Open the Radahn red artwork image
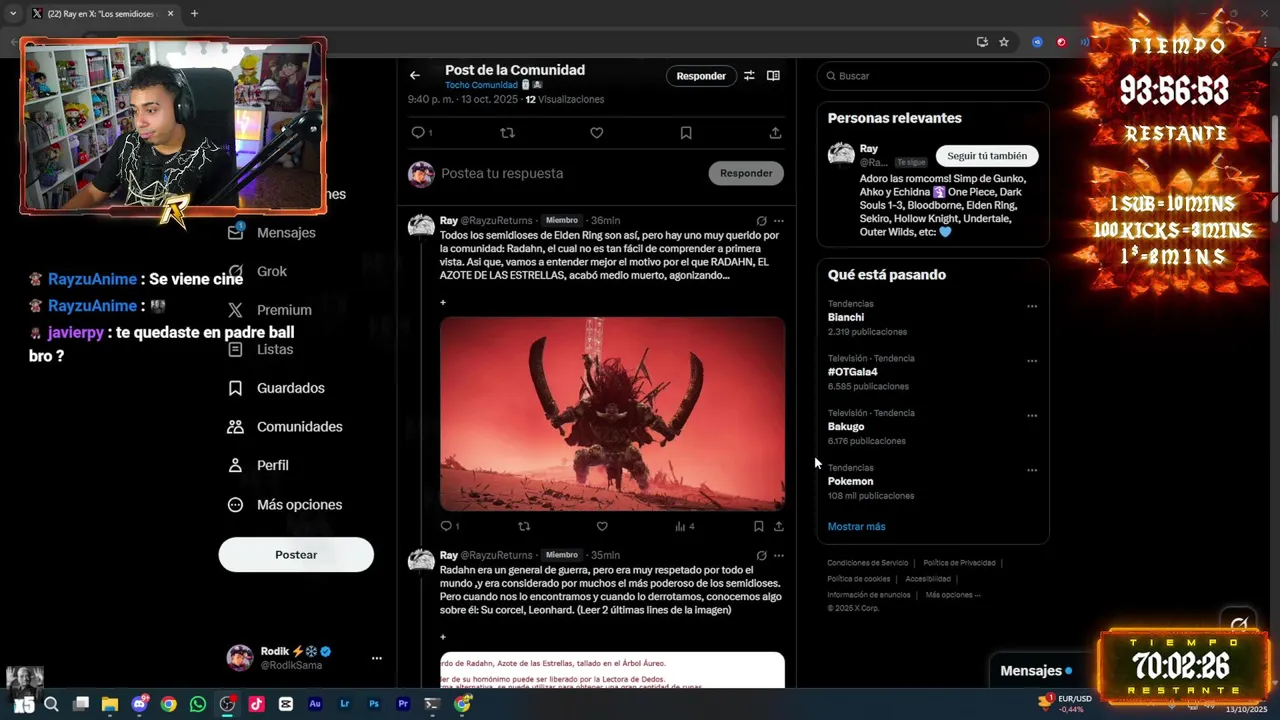 pyautogui.click(x=612, y=414)
